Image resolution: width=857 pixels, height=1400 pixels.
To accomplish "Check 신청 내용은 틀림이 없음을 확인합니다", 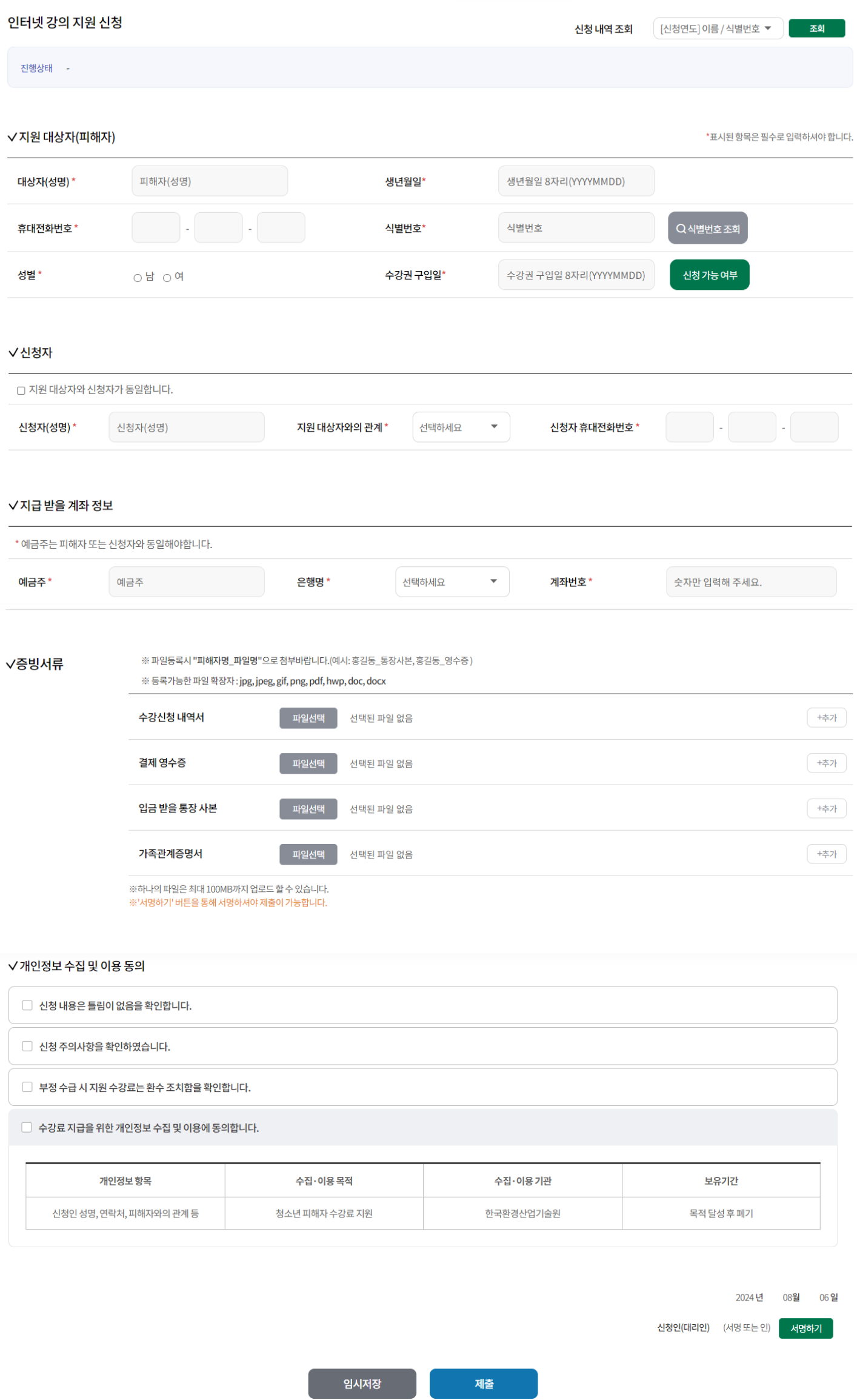I will click(x=27, y=1005).
